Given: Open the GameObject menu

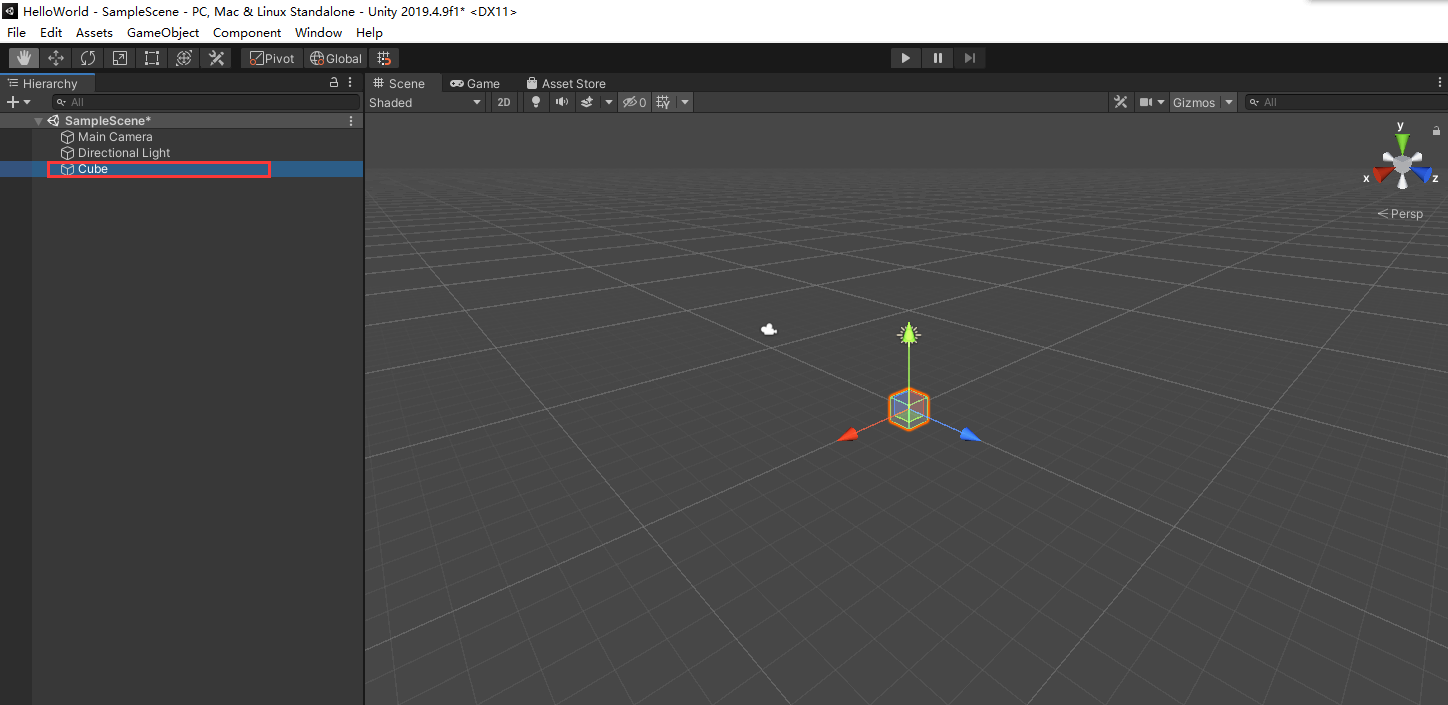Looking at the screenshot, I should (x=163, y=32).
